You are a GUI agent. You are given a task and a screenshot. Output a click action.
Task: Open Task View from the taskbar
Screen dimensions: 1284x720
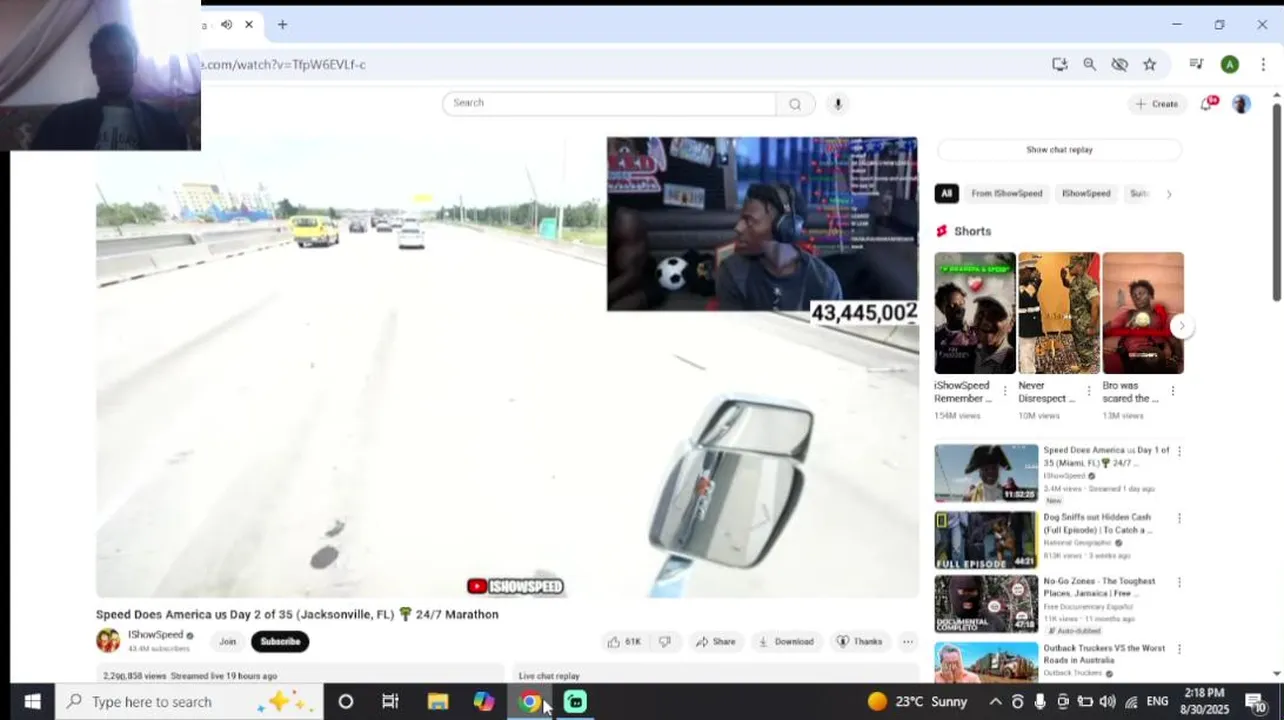390,702
